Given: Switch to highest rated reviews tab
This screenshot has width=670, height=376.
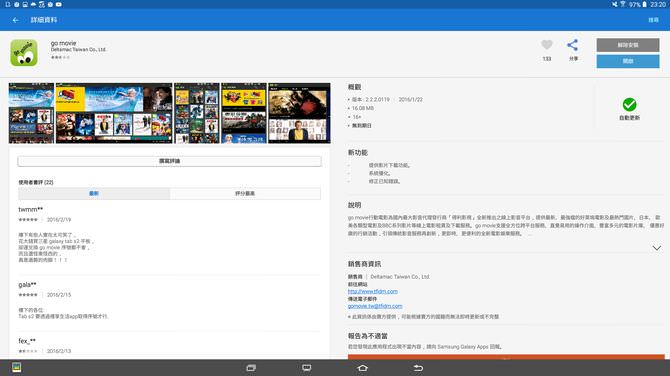Looking at the screenshot, I should coord(245,194).
